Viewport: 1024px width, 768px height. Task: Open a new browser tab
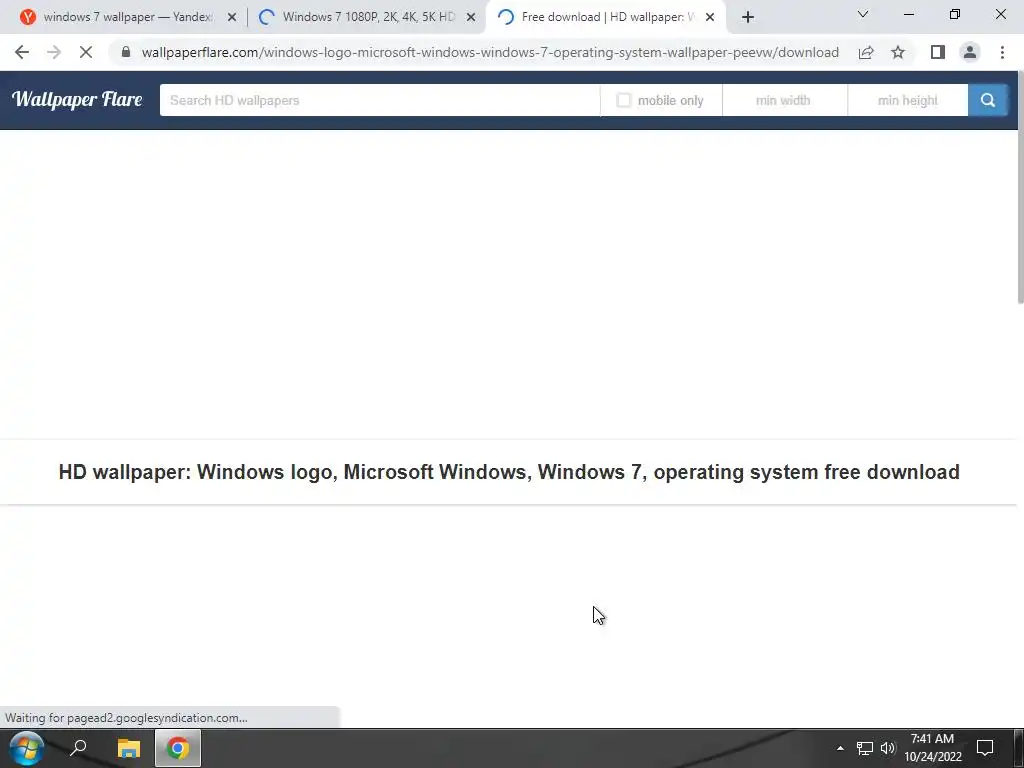coord(748,17)
